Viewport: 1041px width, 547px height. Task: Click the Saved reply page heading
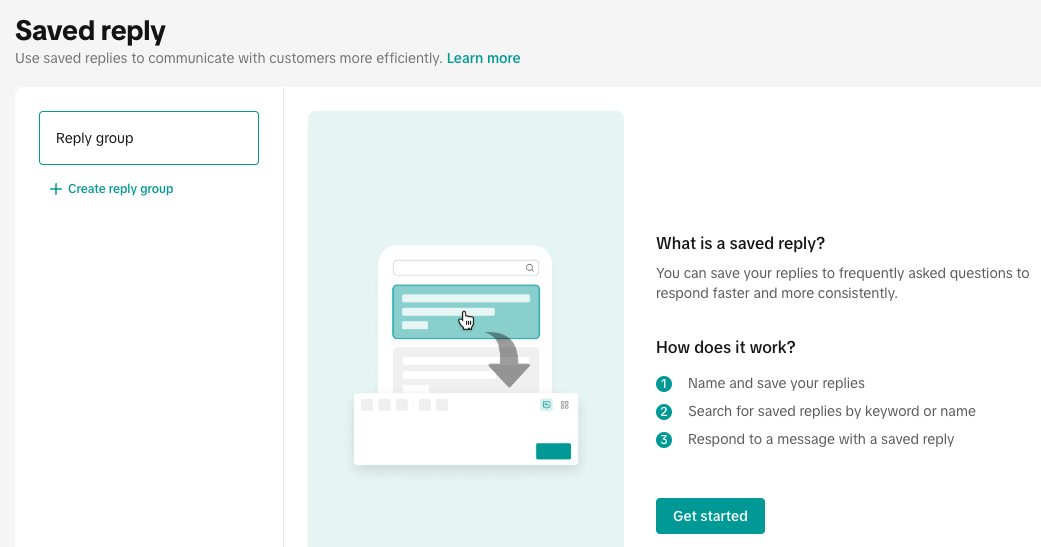pos(91,31)
